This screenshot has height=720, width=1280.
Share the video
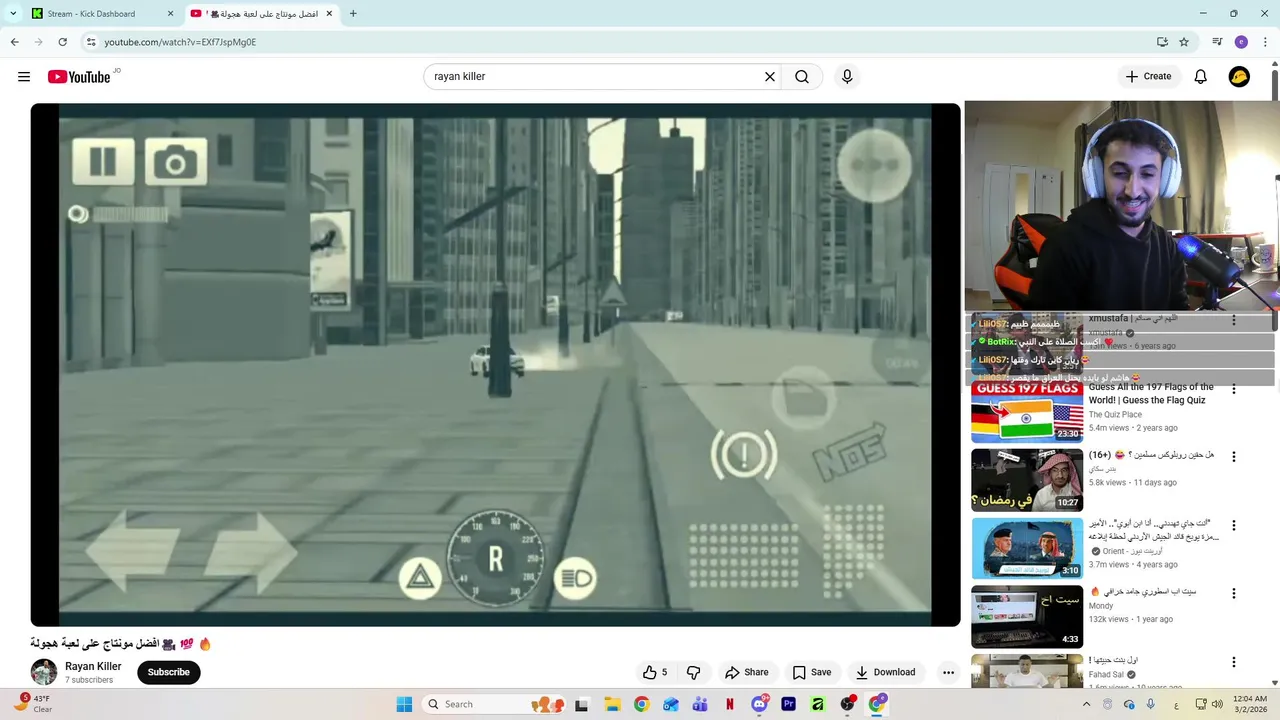pyautogui.click(x=747, y=673)
